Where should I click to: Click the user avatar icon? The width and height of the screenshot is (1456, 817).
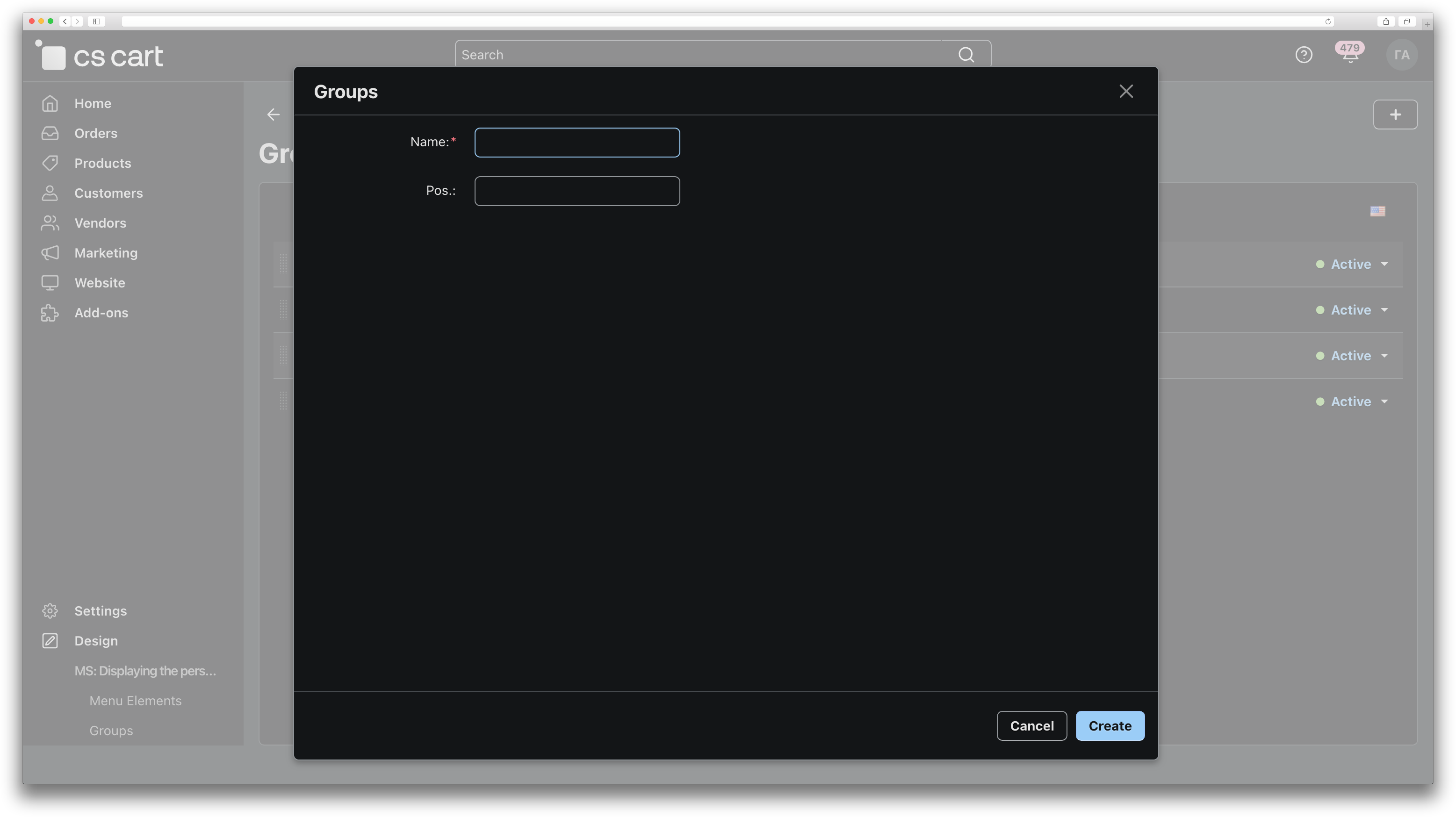tap(1401, 55)
